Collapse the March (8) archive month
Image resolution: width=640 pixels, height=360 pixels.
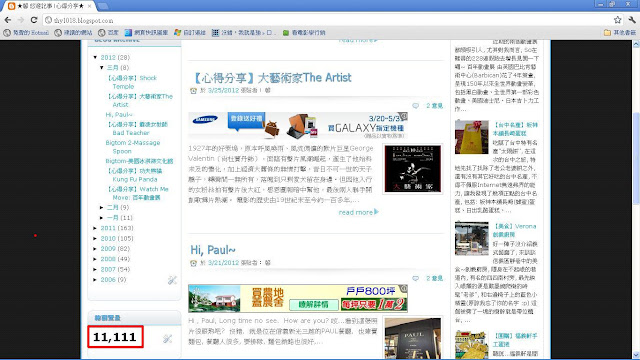(x=102, y=68)
